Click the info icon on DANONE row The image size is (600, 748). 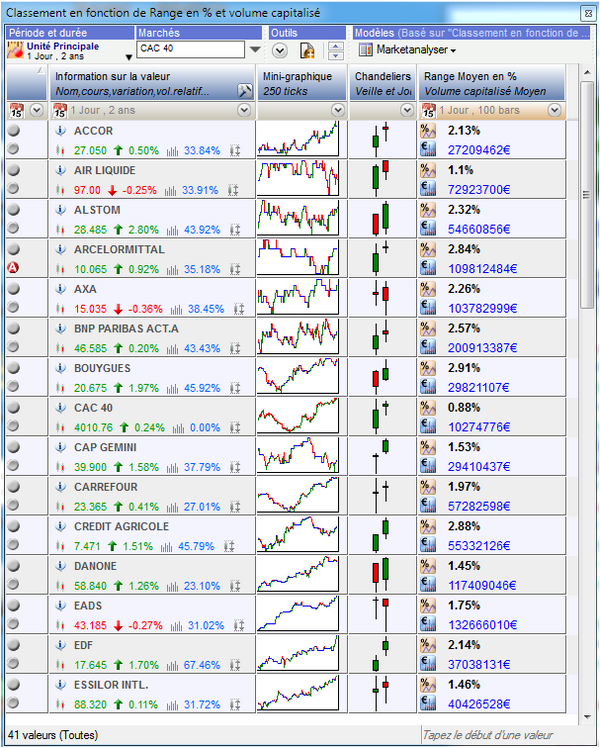[60, 566]
